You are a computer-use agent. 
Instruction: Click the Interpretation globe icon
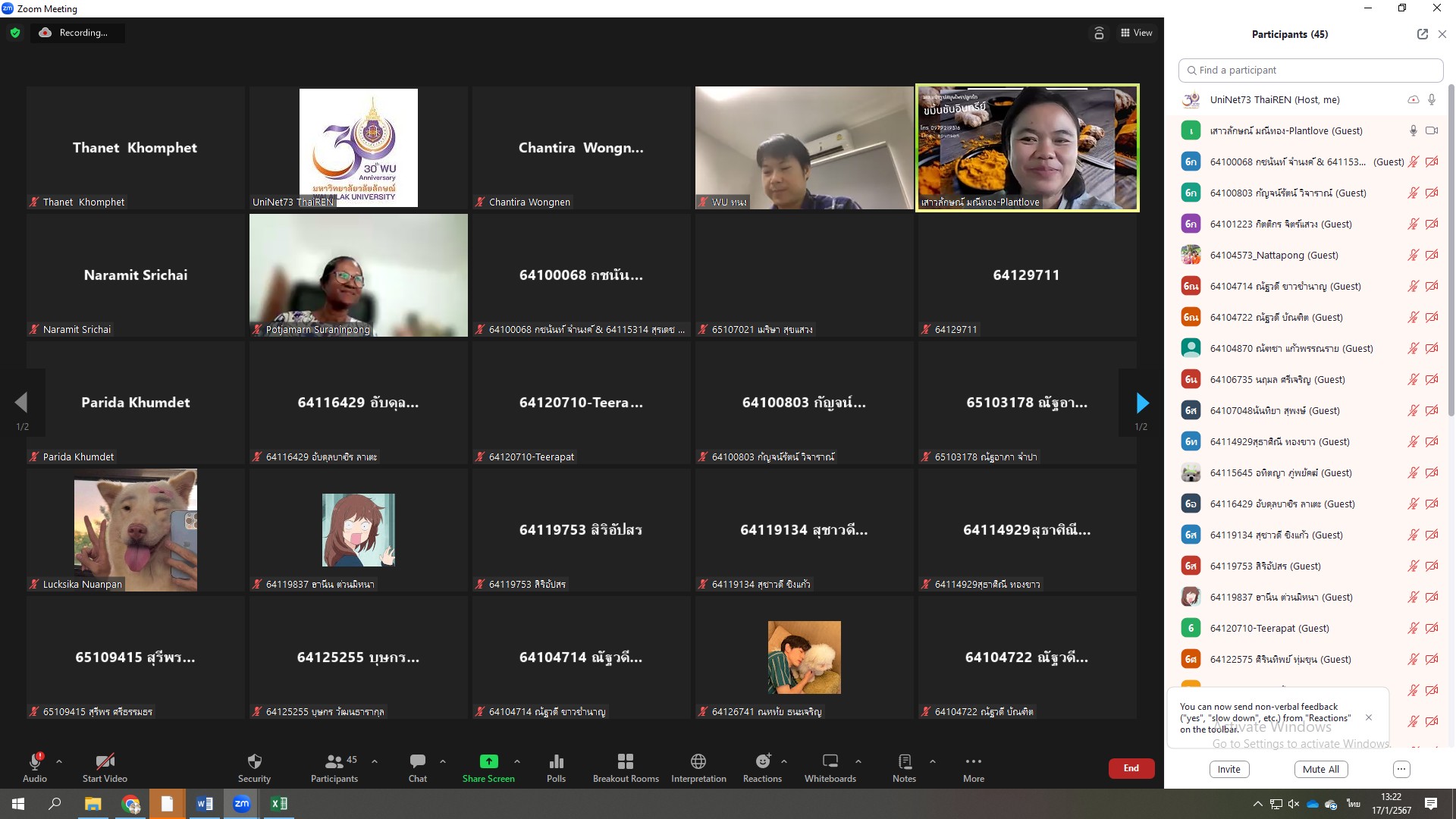[698, 761]
